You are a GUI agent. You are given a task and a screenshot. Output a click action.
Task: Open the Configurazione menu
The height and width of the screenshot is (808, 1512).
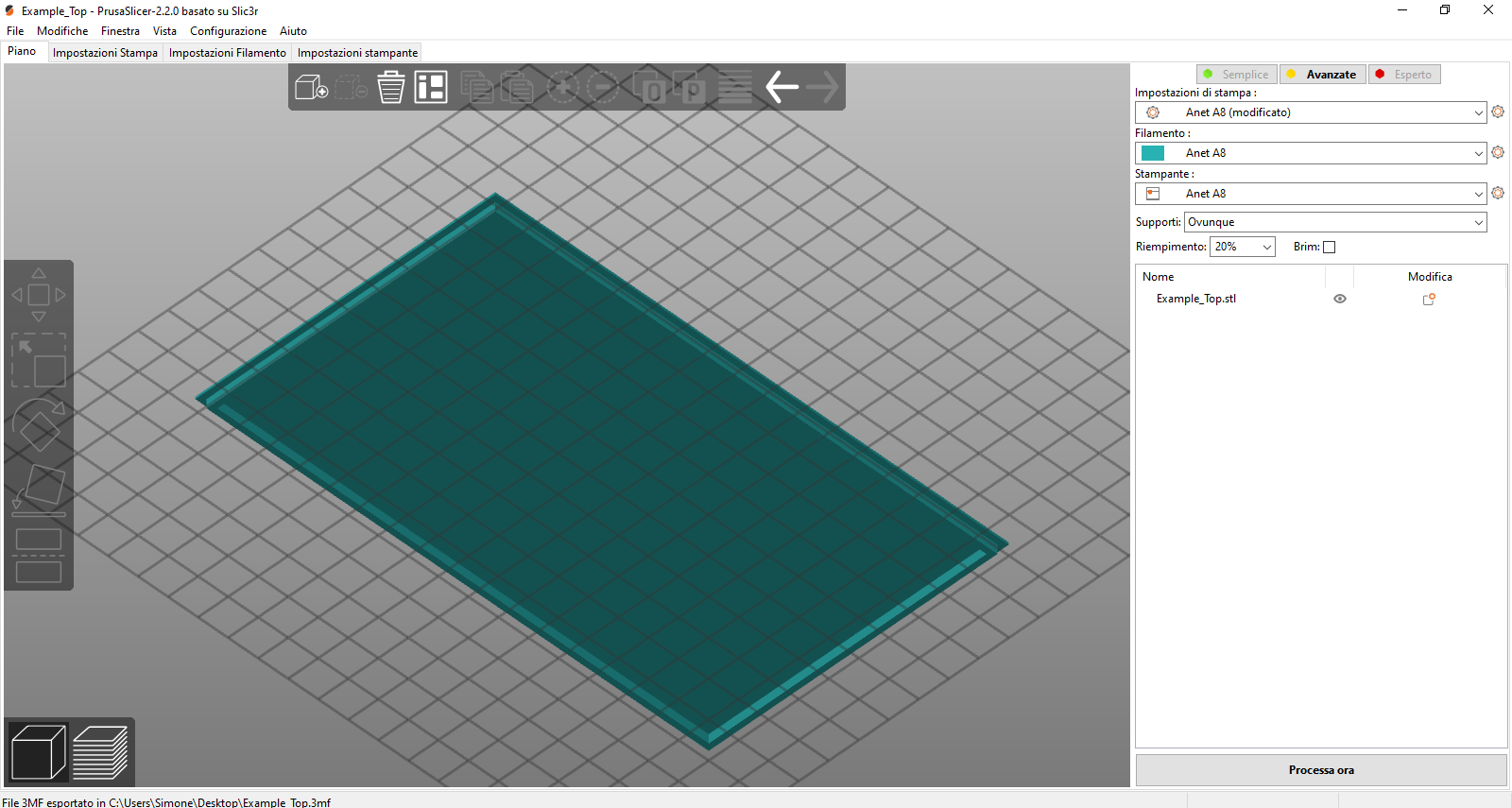point(228,31)
